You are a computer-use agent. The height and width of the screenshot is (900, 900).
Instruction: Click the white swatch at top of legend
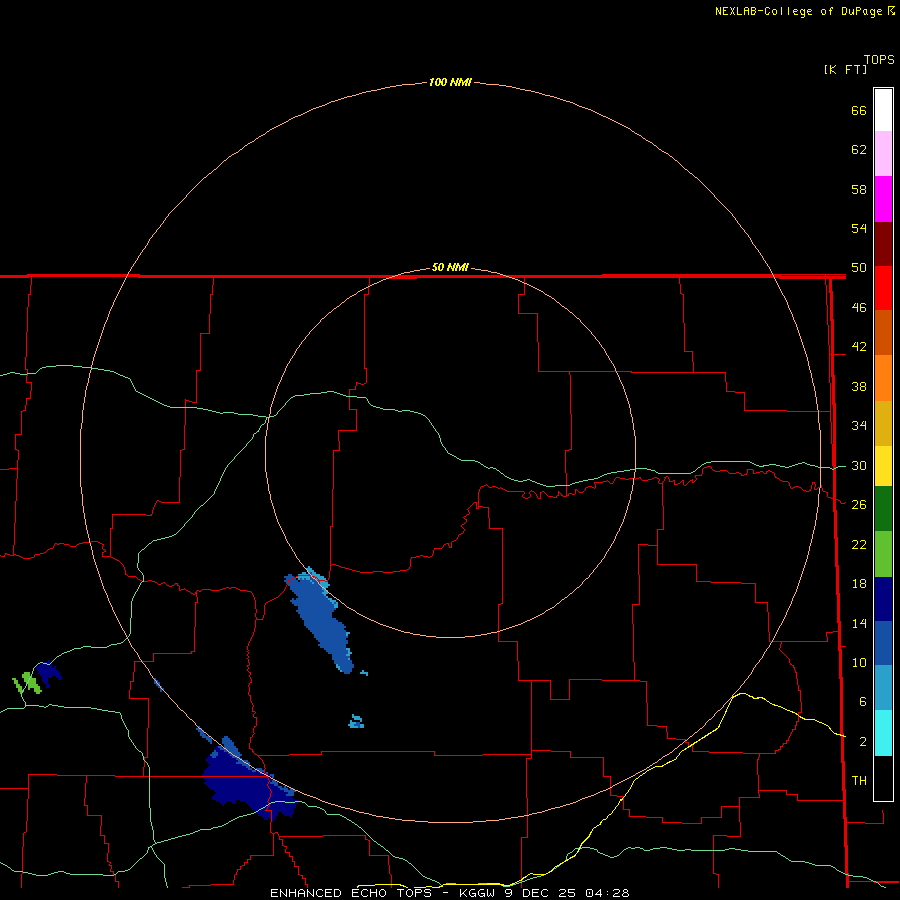click(883, 110)
